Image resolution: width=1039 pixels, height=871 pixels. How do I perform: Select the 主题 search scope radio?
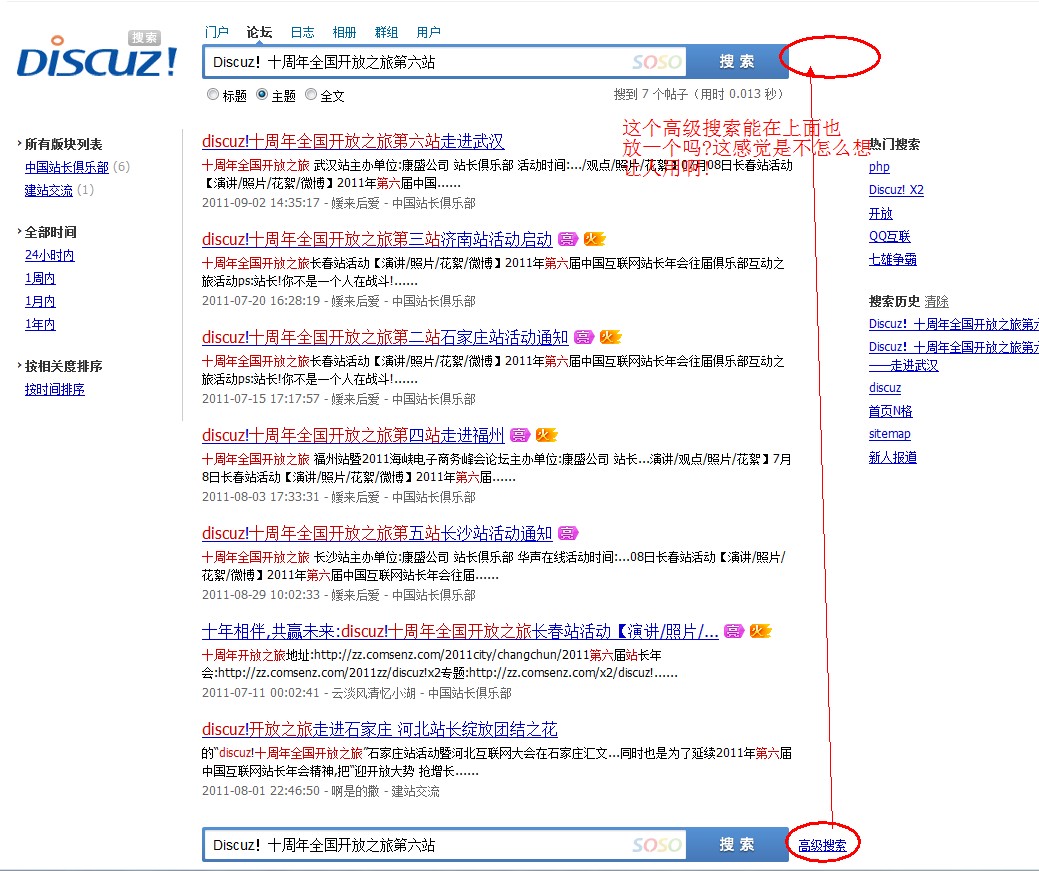click(x=262, y=95)
